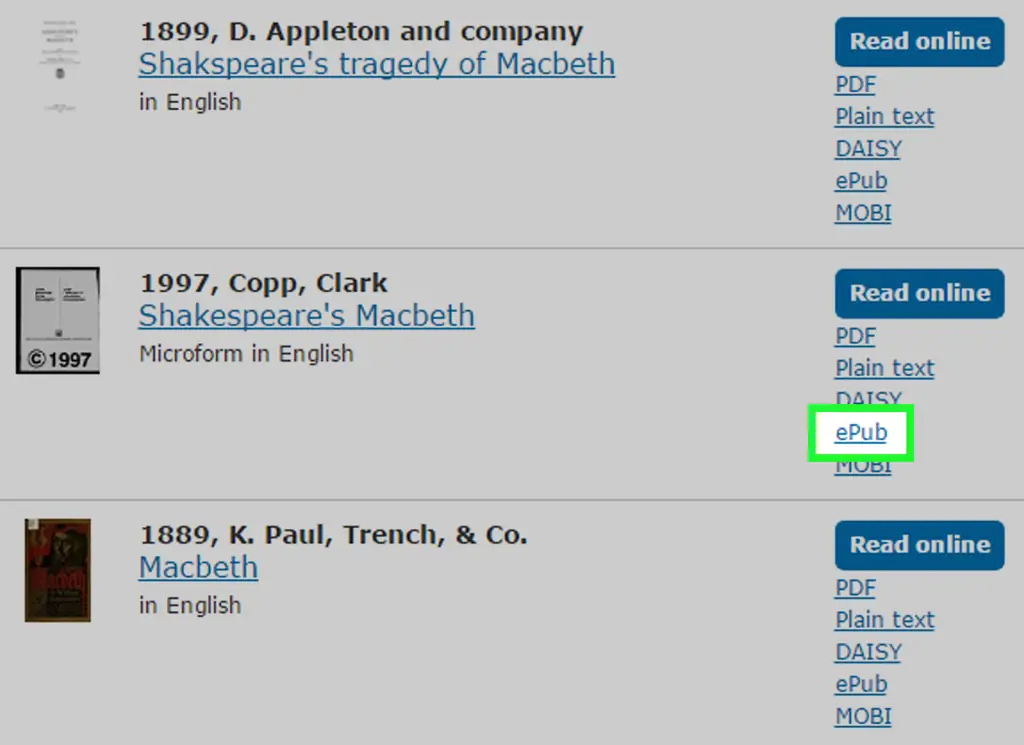Download MOBI of the 1899 Appleton edition
Screen dimensions: 1024x745
[863, 213]
